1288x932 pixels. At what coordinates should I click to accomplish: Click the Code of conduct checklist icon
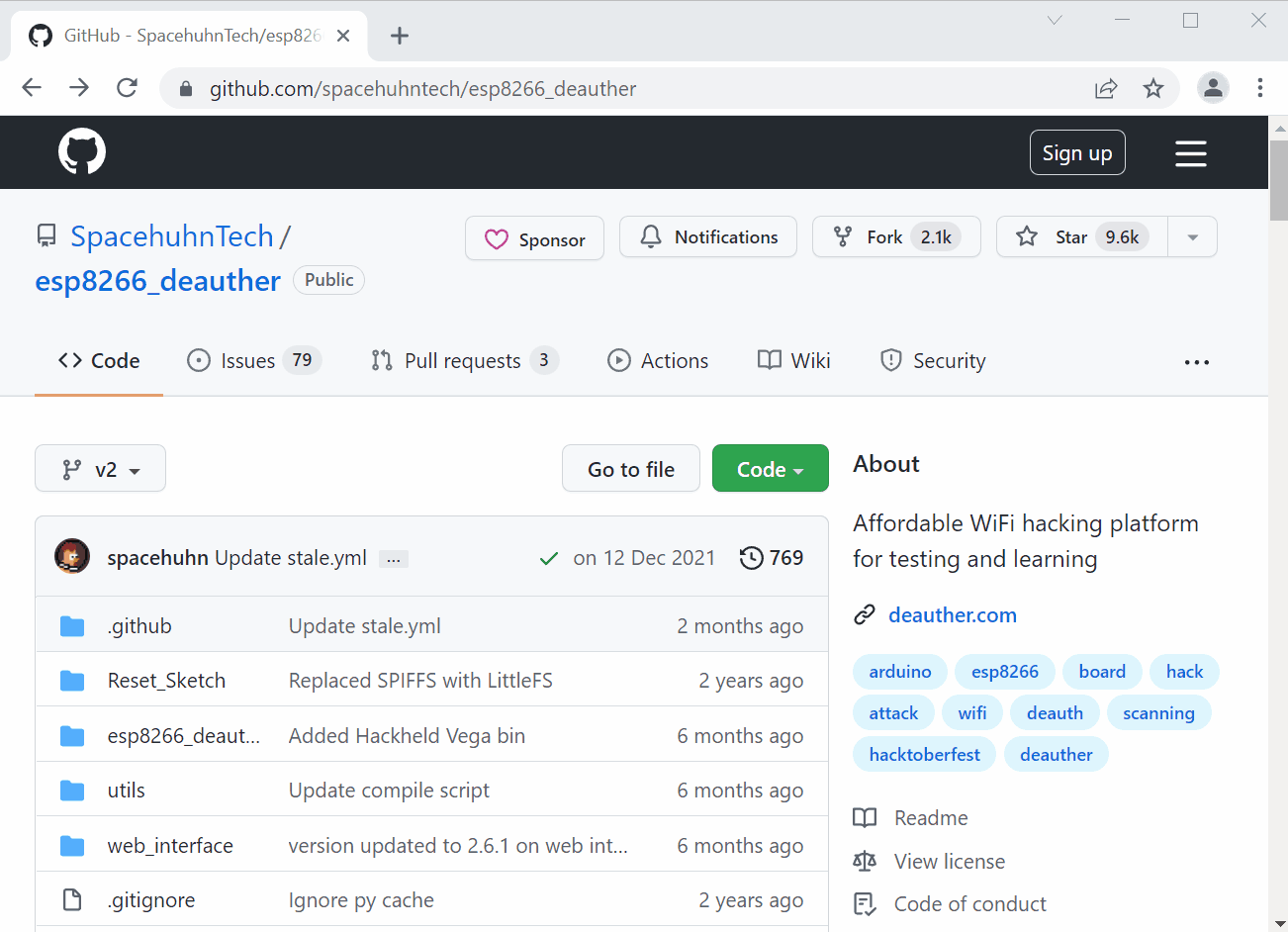coord(865,904)
